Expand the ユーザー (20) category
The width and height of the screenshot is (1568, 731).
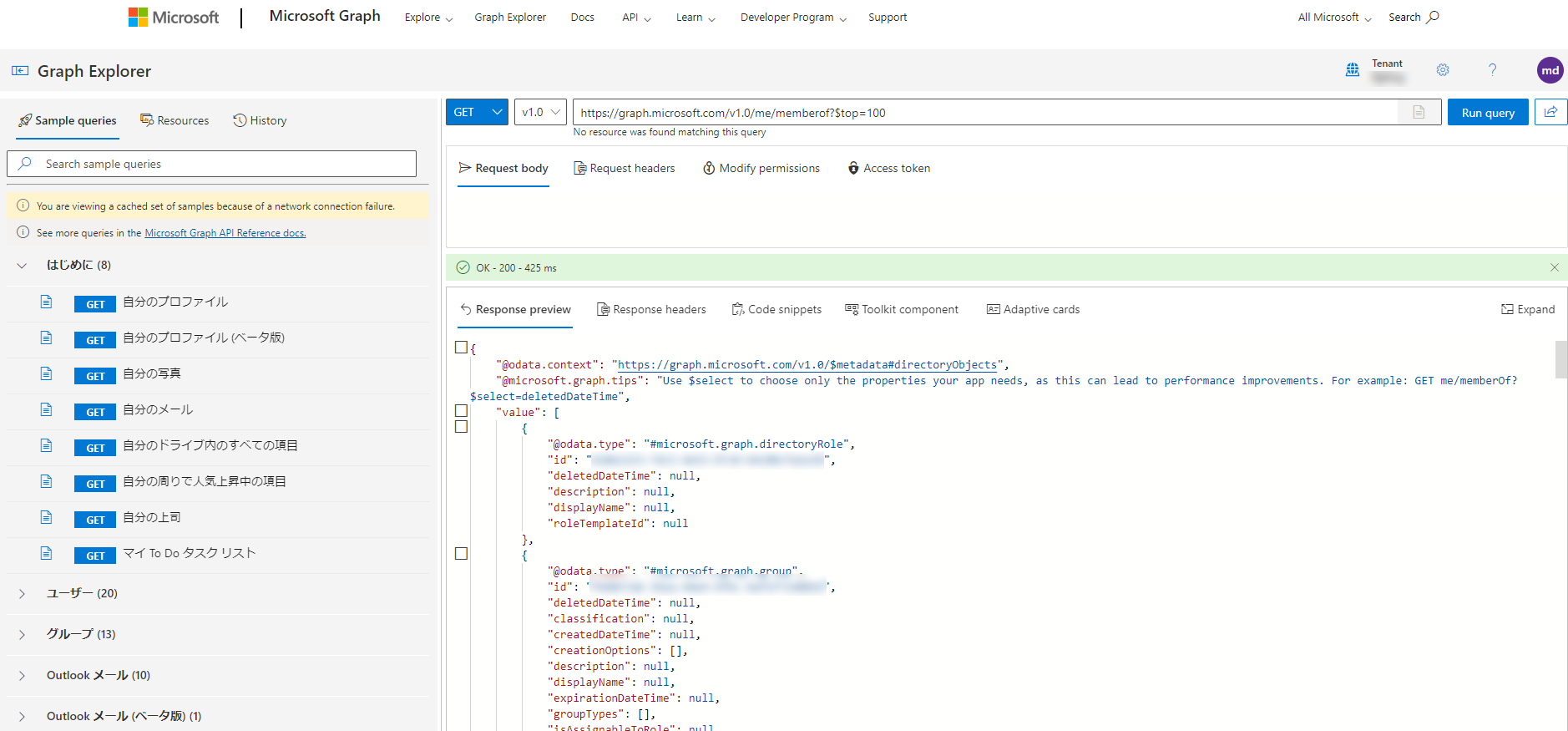[22, 594]
